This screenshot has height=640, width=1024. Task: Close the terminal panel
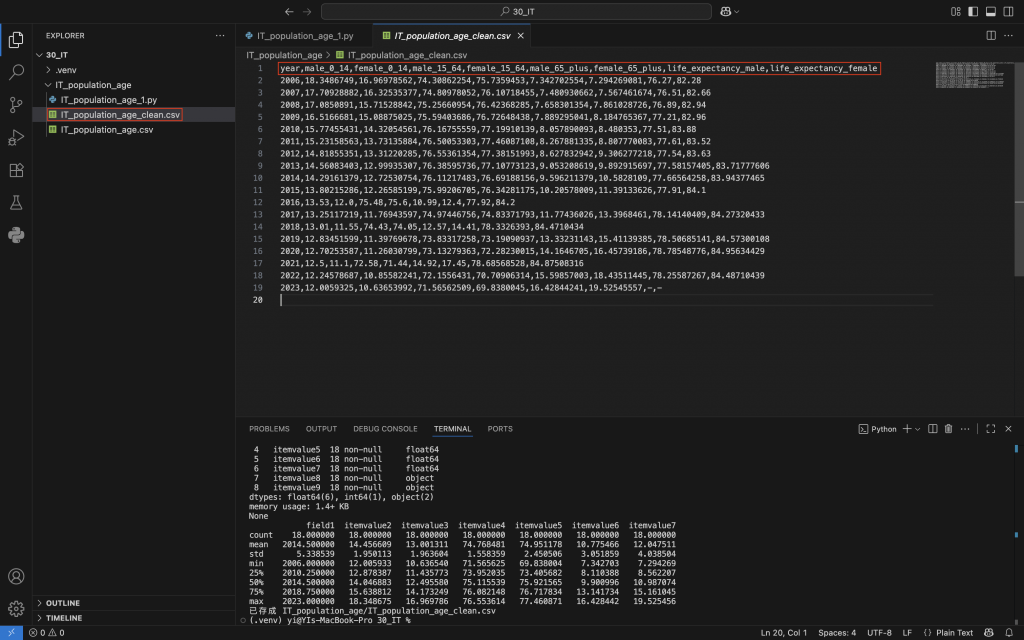[1008, 428]
